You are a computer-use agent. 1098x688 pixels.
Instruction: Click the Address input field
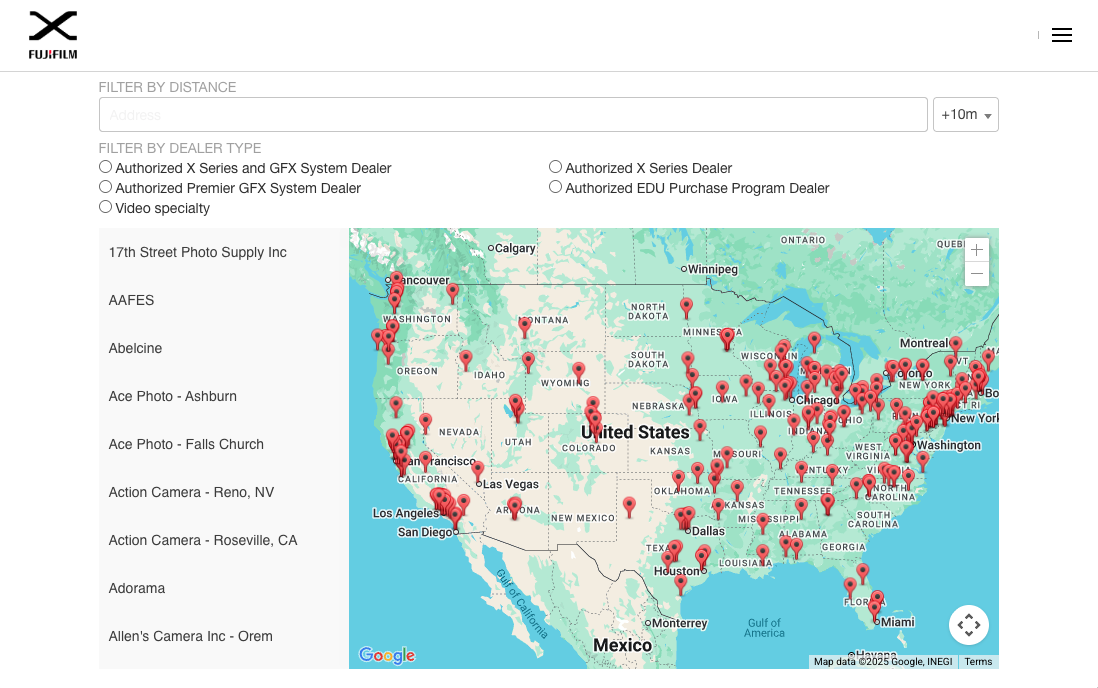point(513,115)
